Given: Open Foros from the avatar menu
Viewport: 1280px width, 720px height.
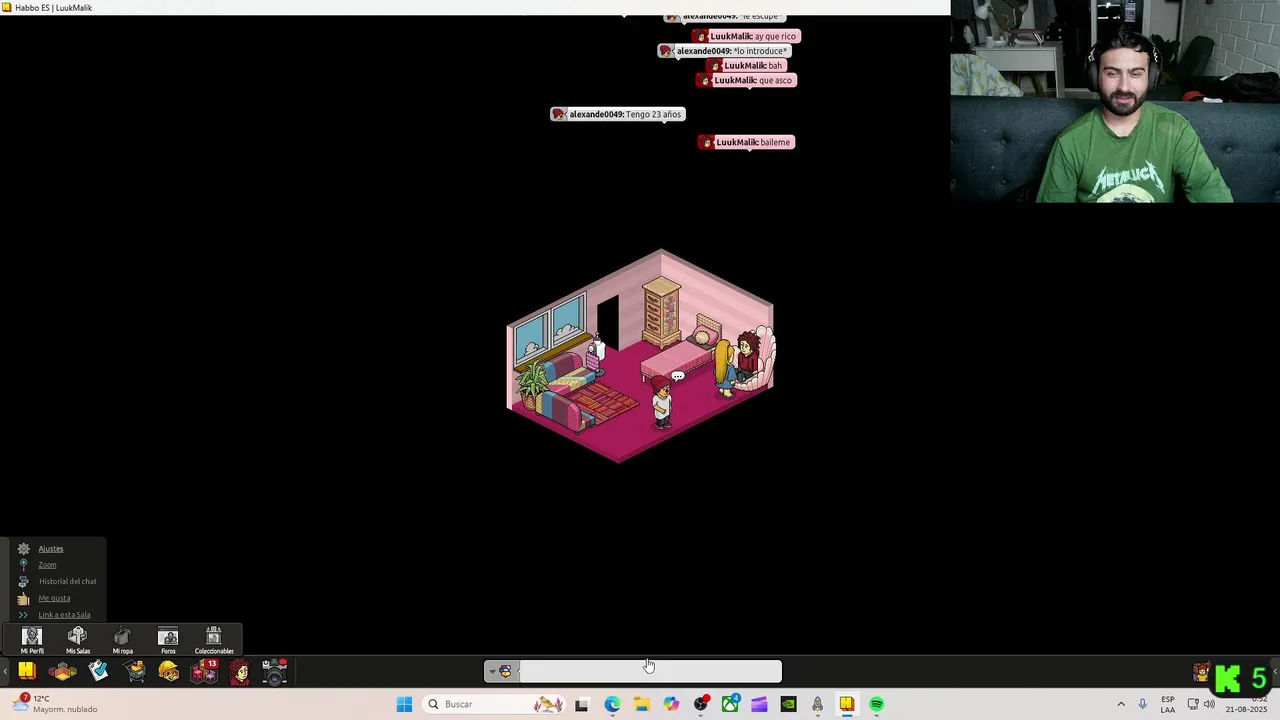Looking at the screenshot, I should [x=168, y=640].
